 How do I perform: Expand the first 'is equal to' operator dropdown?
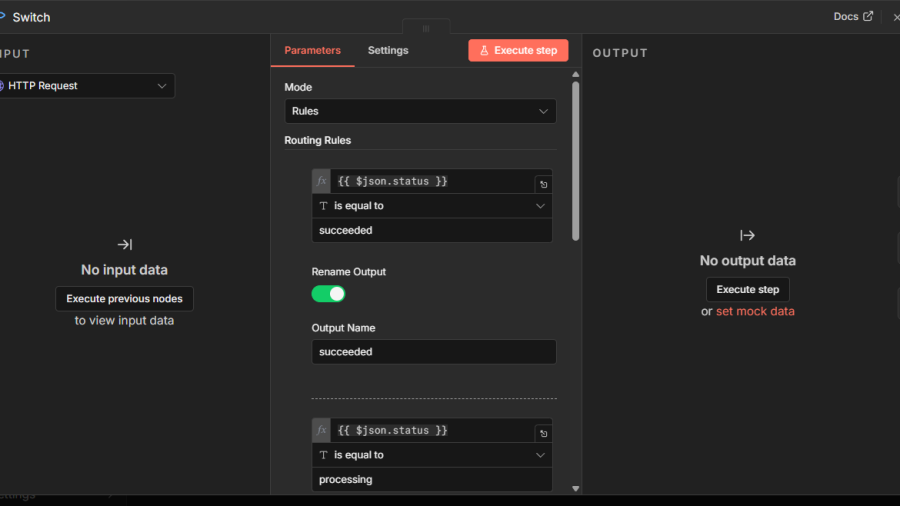click(432, 206)
